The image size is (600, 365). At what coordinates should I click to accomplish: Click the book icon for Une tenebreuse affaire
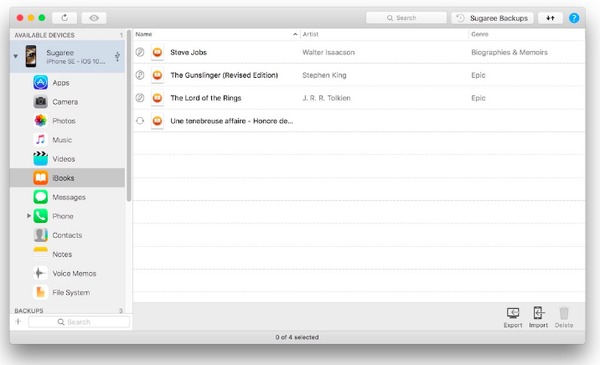[x=157, y=121]
